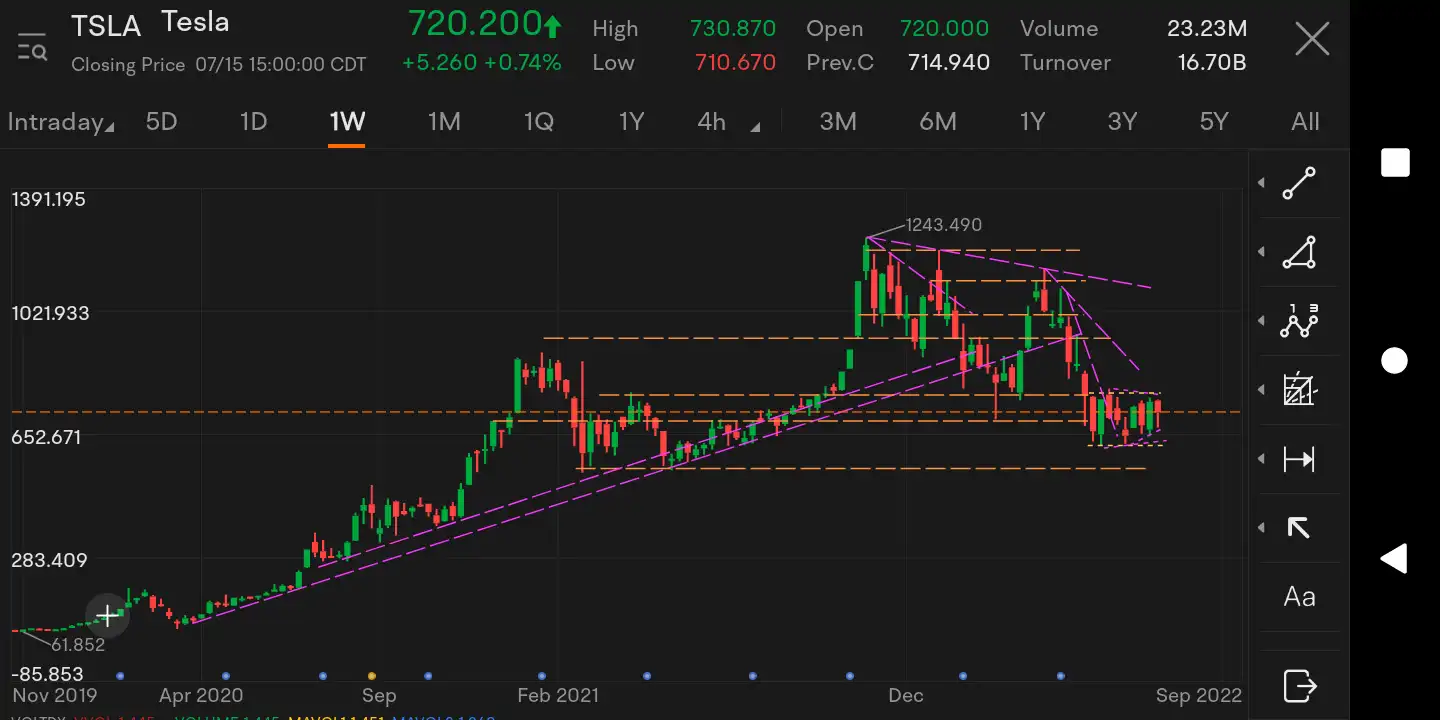
Task: Select the triangle shape drawing tool
Action: coord(1299,253)
